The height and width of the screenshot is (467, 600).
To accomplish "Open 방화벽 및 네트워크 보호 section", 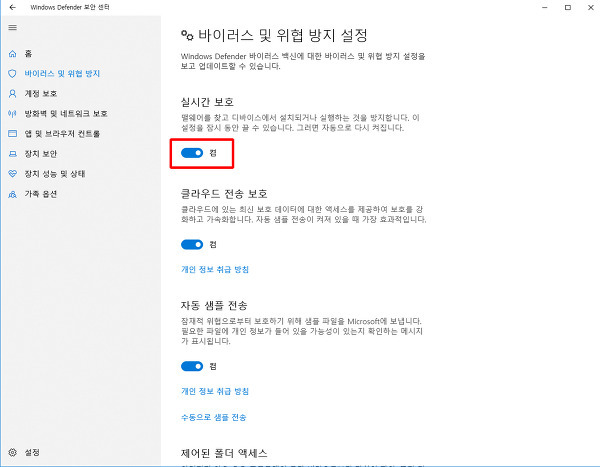I will [66, 114].
